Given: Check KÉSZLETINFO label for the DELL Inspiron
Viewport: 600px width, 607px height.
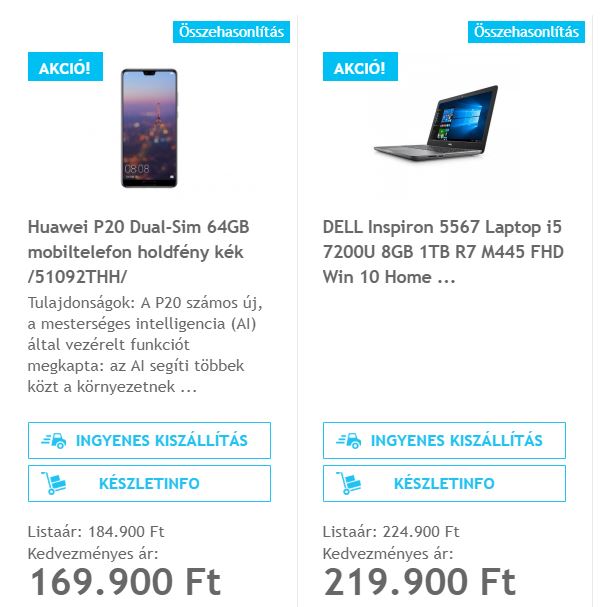Looking at the screenshot, I should (444, 484).
